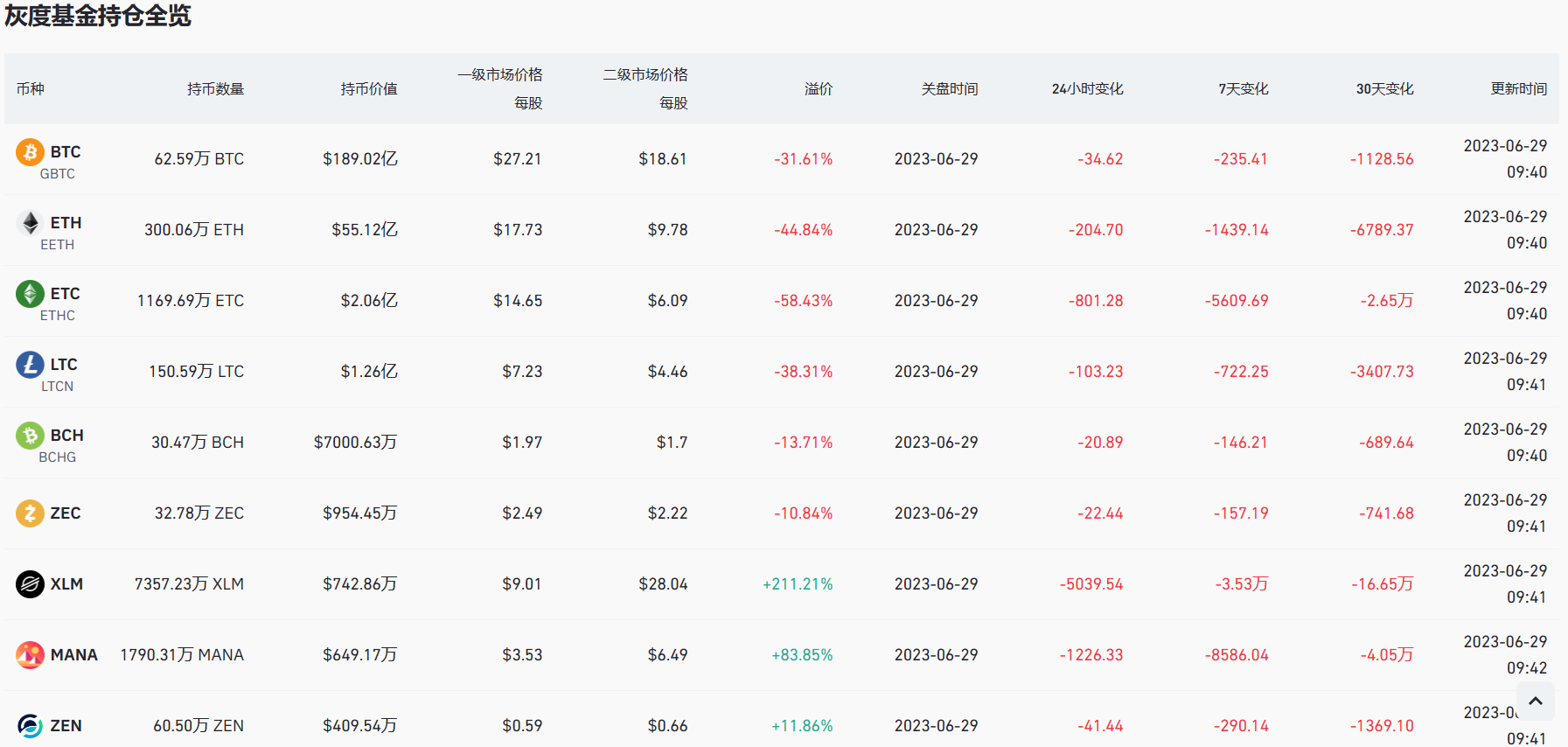Select the -16.65万 thirty-day change
Image resolution: width=1568 pixels, height=747 pixels.
[1383, 584]
